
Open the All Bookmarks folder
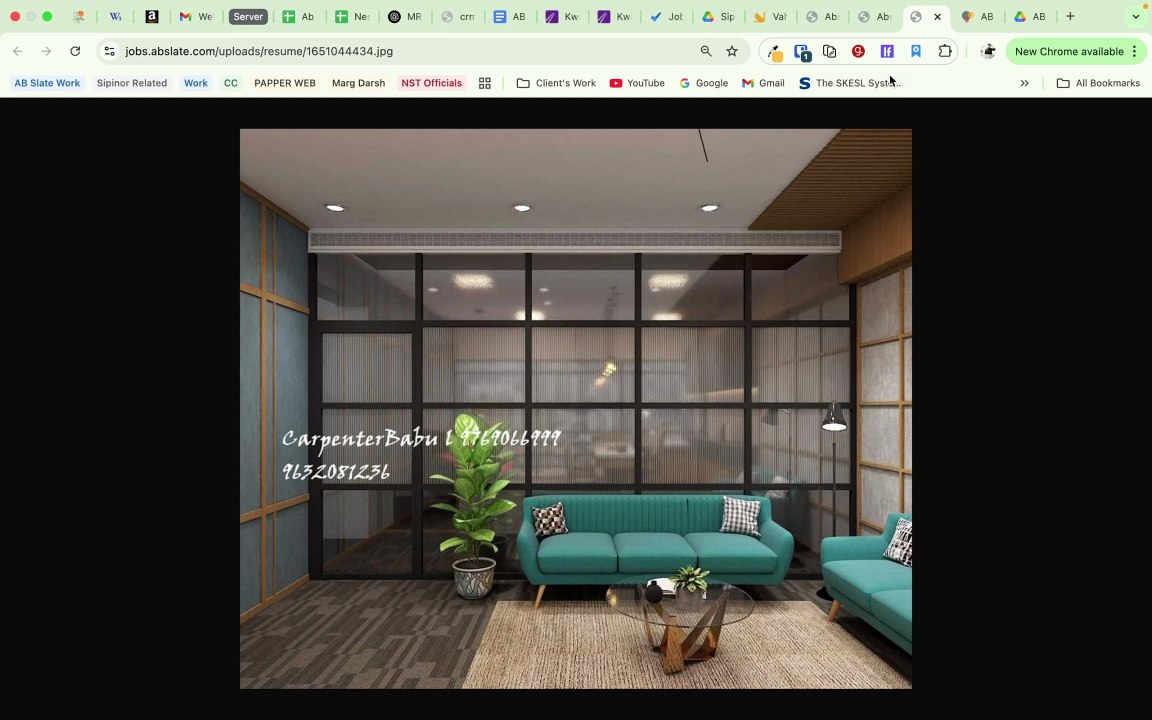(1098, 83)
